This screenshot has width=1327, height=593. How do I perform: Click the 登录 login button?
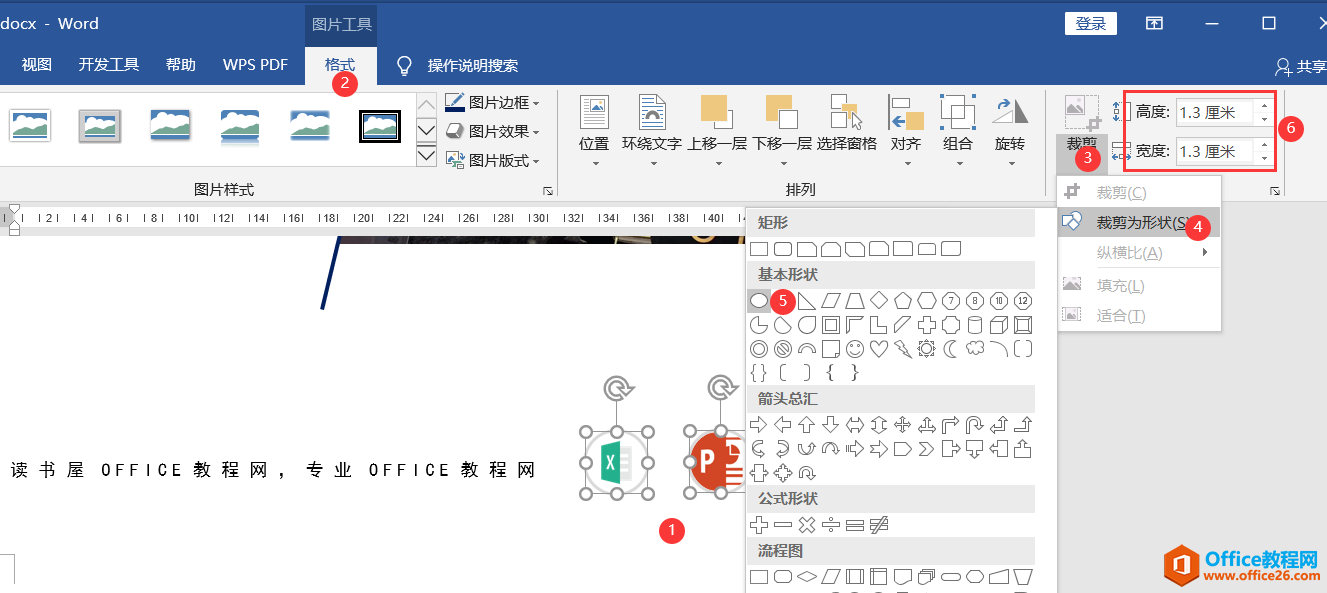pyautogui.click(x=1091, y=24)
